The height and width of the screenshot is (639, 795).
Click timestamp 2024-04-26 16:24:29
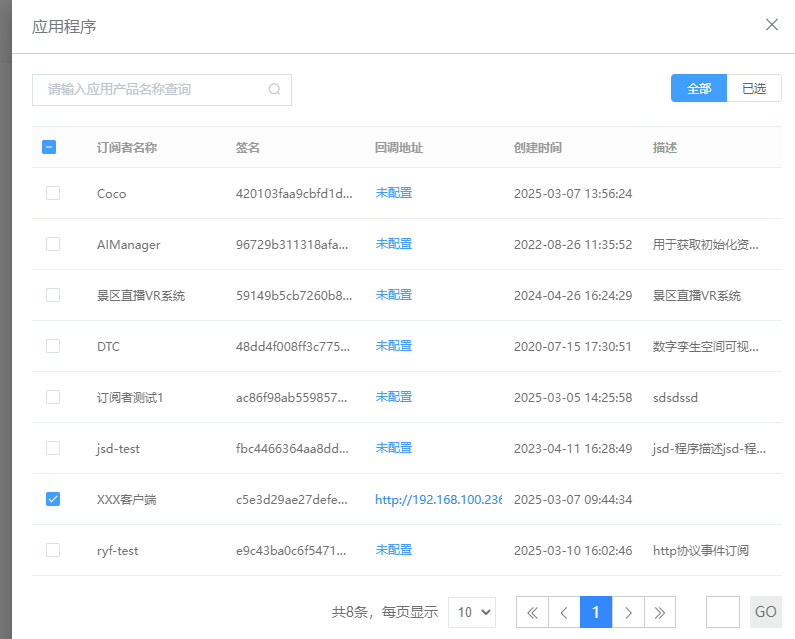[x=573, y=295]
